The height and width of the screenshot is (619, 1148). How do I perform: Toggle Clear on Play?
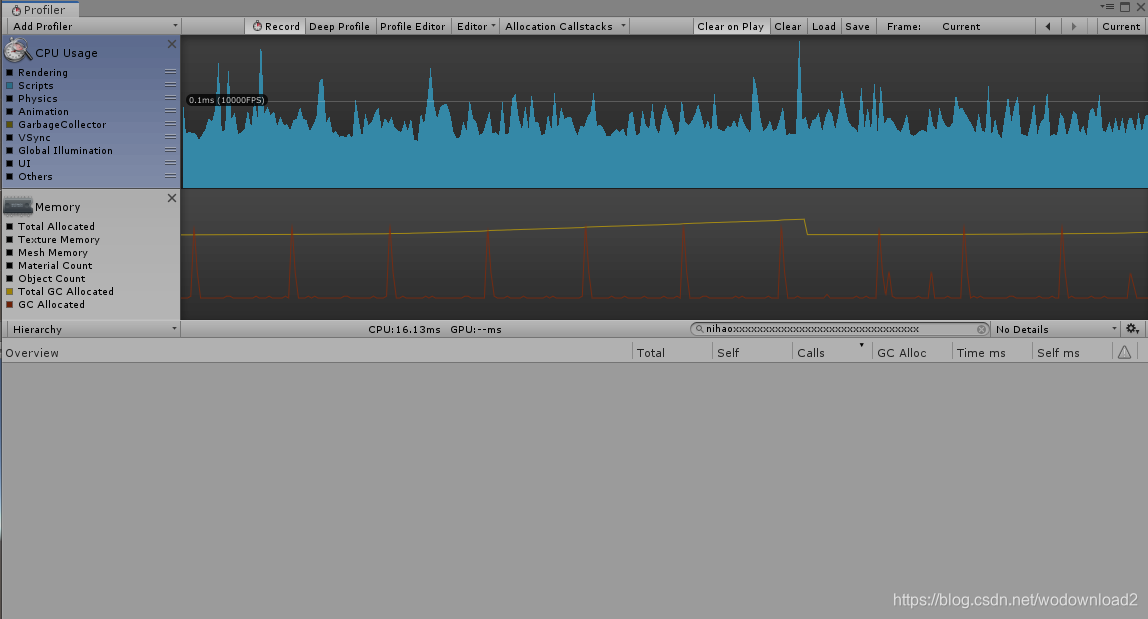(730, 26)
